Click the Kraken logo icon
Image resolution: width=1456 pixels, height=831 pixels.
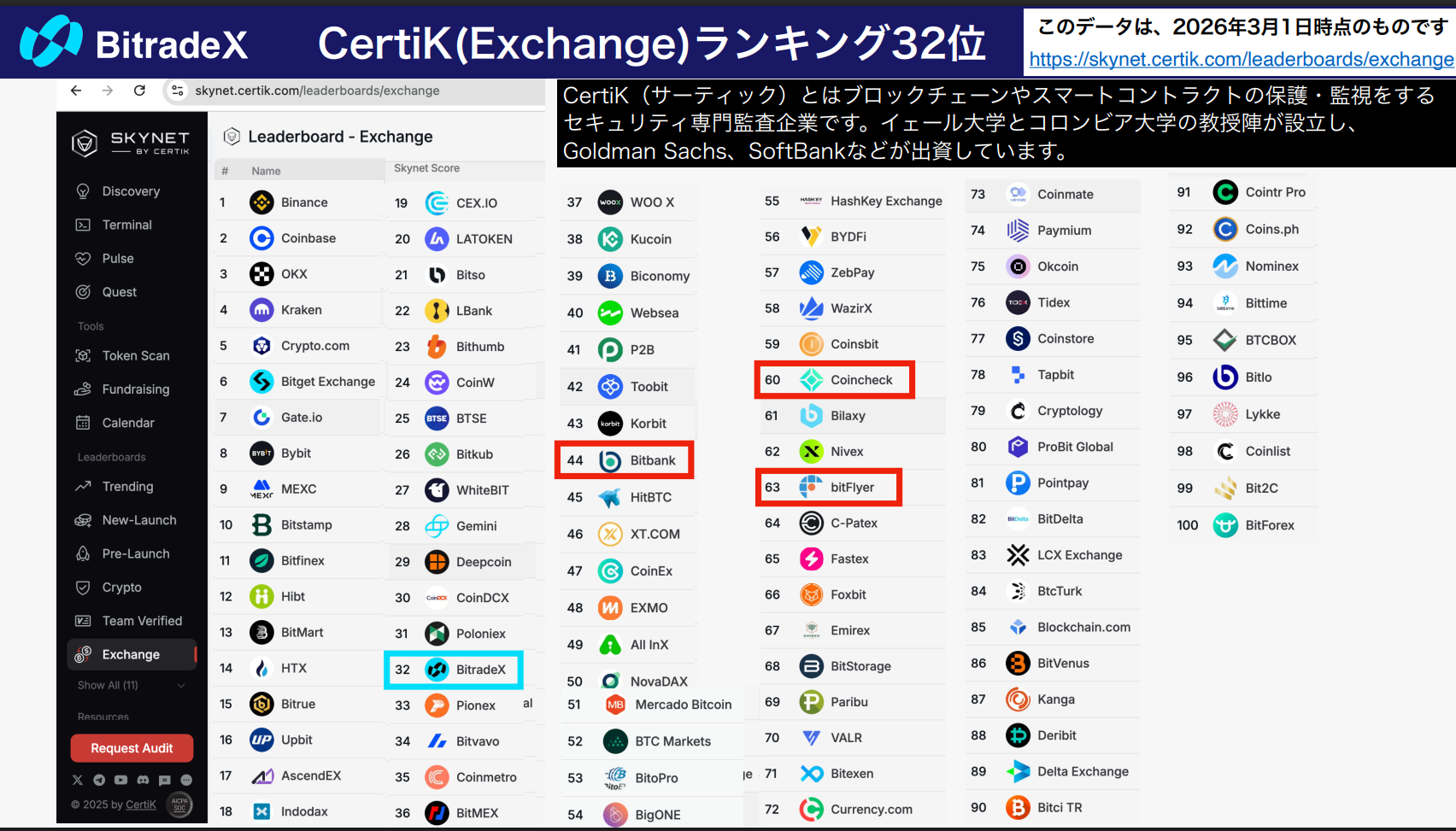pos(261,310)
